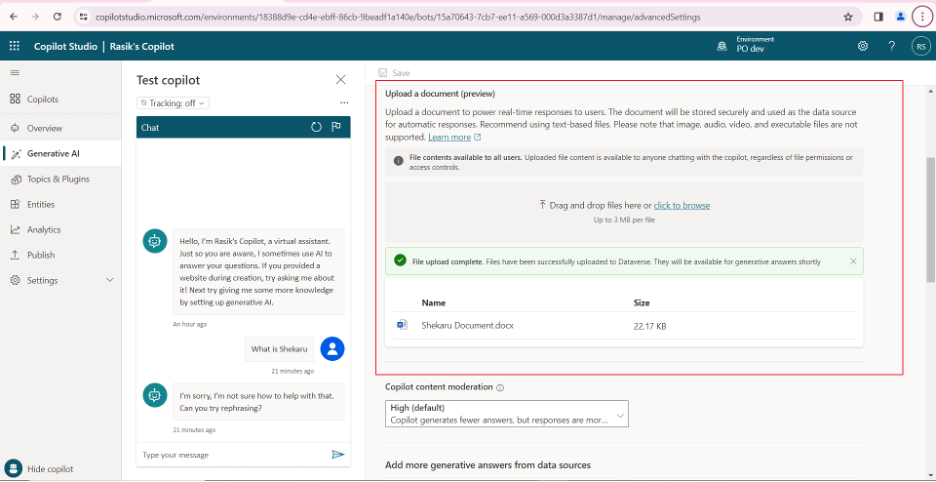The height and width of the screenshot is (482, 936).
Task: Collapse the sidebar hamburger menu
Action: point(15,73)
